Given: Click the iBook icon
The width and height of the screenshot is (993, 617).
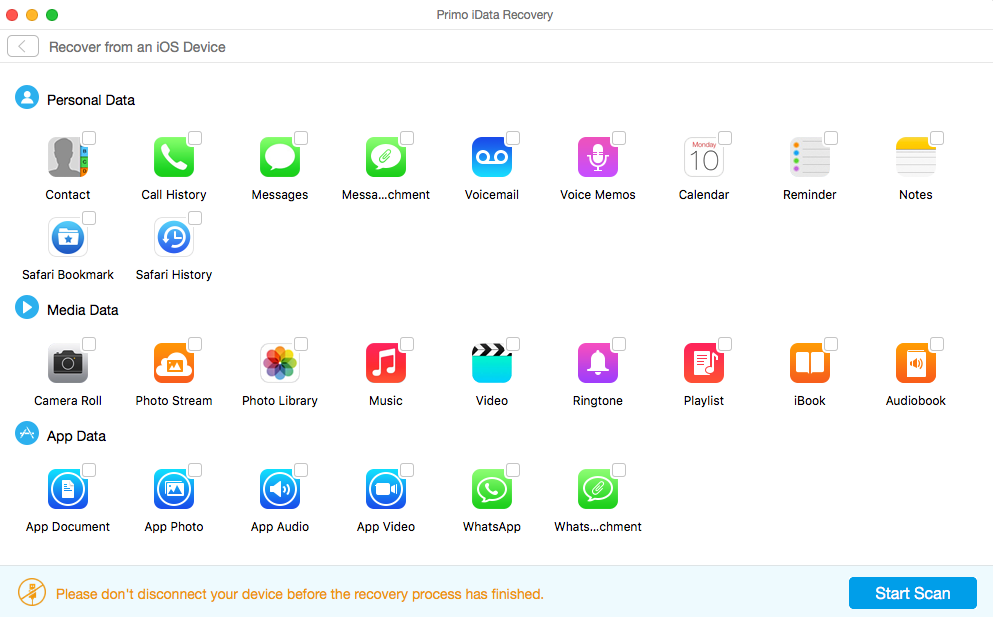Looking at the screenshot, I should click(x=809, y=363).
